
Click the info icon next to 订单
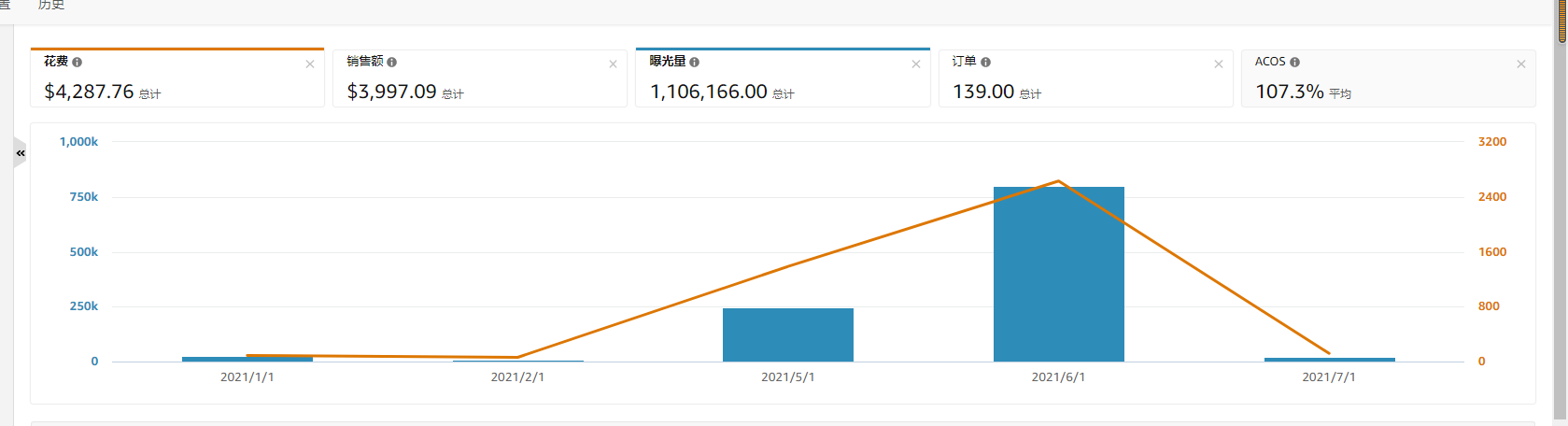coord(985,62)
